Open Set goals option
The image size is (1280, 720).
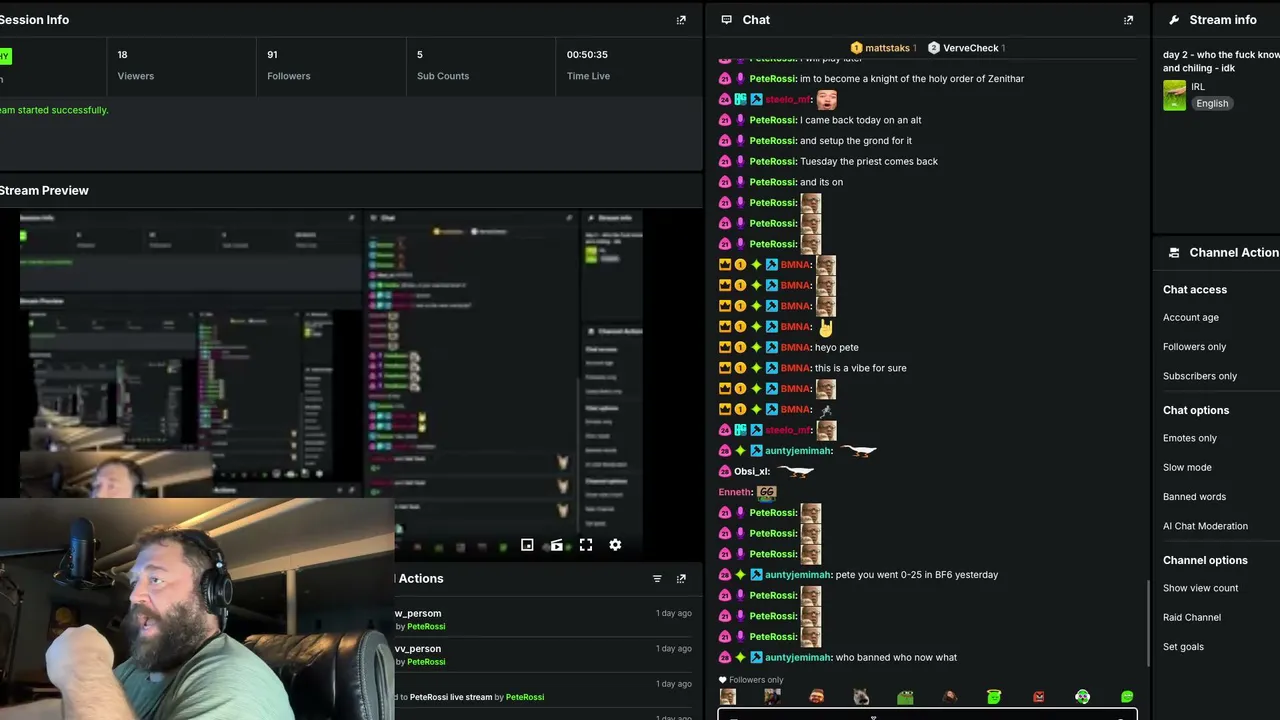(x=1183, y=647)
